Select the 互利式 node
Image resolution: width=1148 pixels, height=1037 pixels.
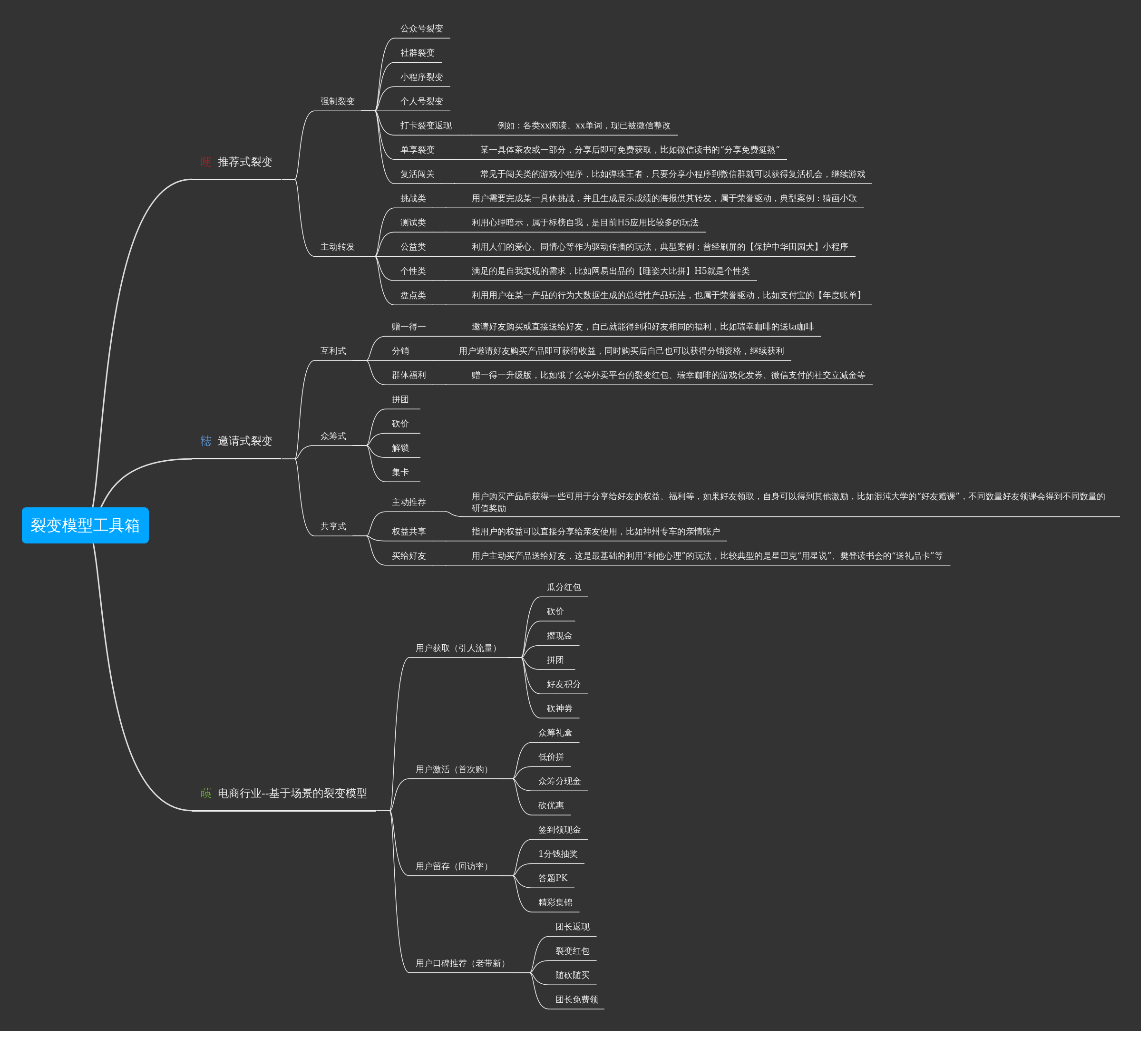click(333, 351)
